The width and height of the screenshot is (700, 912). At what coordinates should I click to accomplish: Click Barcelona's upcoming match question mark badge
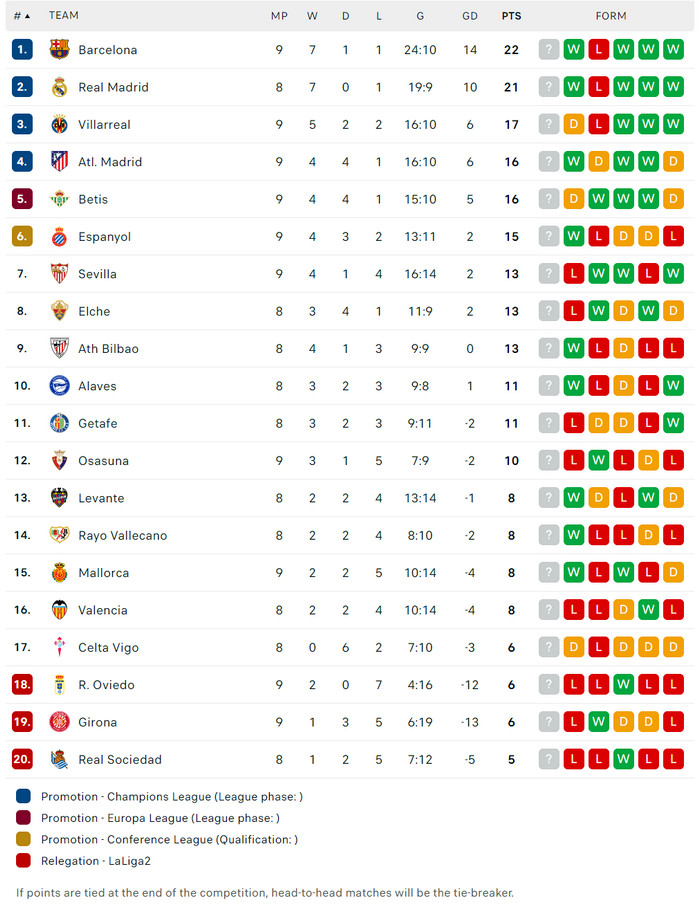tap(548, 50)
